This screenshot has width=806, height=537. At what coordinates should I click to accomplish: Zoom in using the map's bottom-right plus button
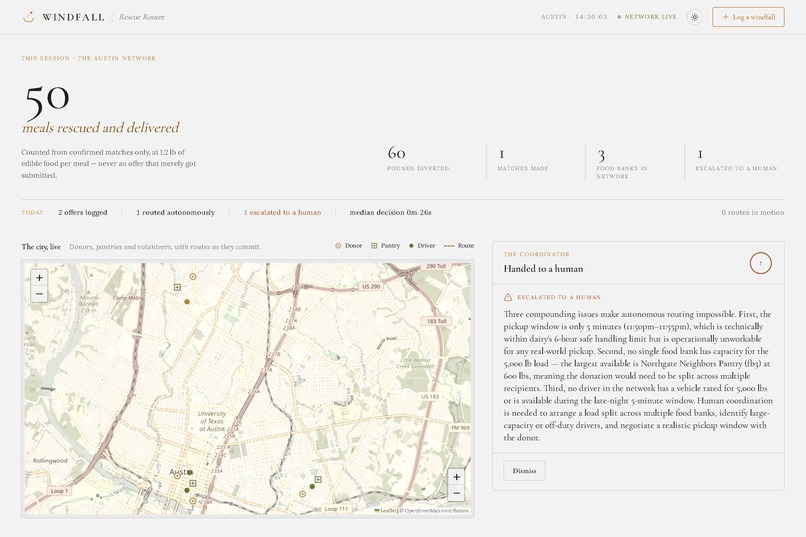(456, 477)
